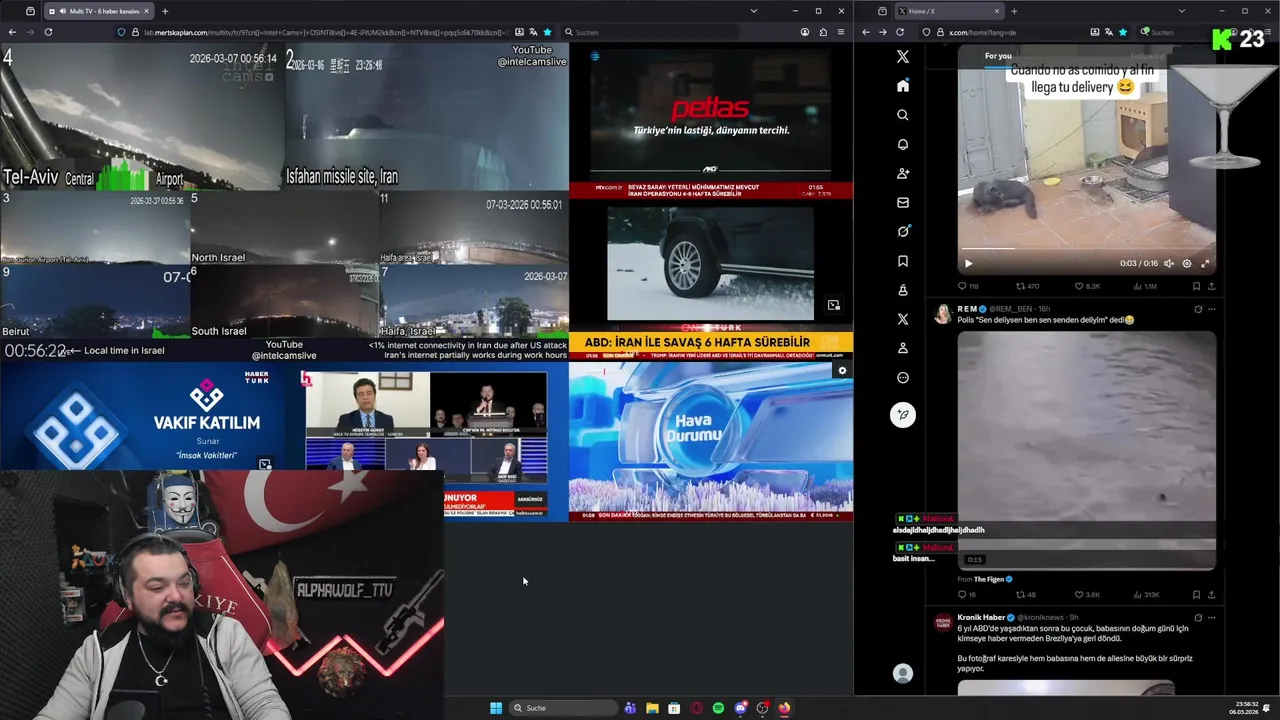Open Bookmarks in X sidebar

click(x=903, y=261)
